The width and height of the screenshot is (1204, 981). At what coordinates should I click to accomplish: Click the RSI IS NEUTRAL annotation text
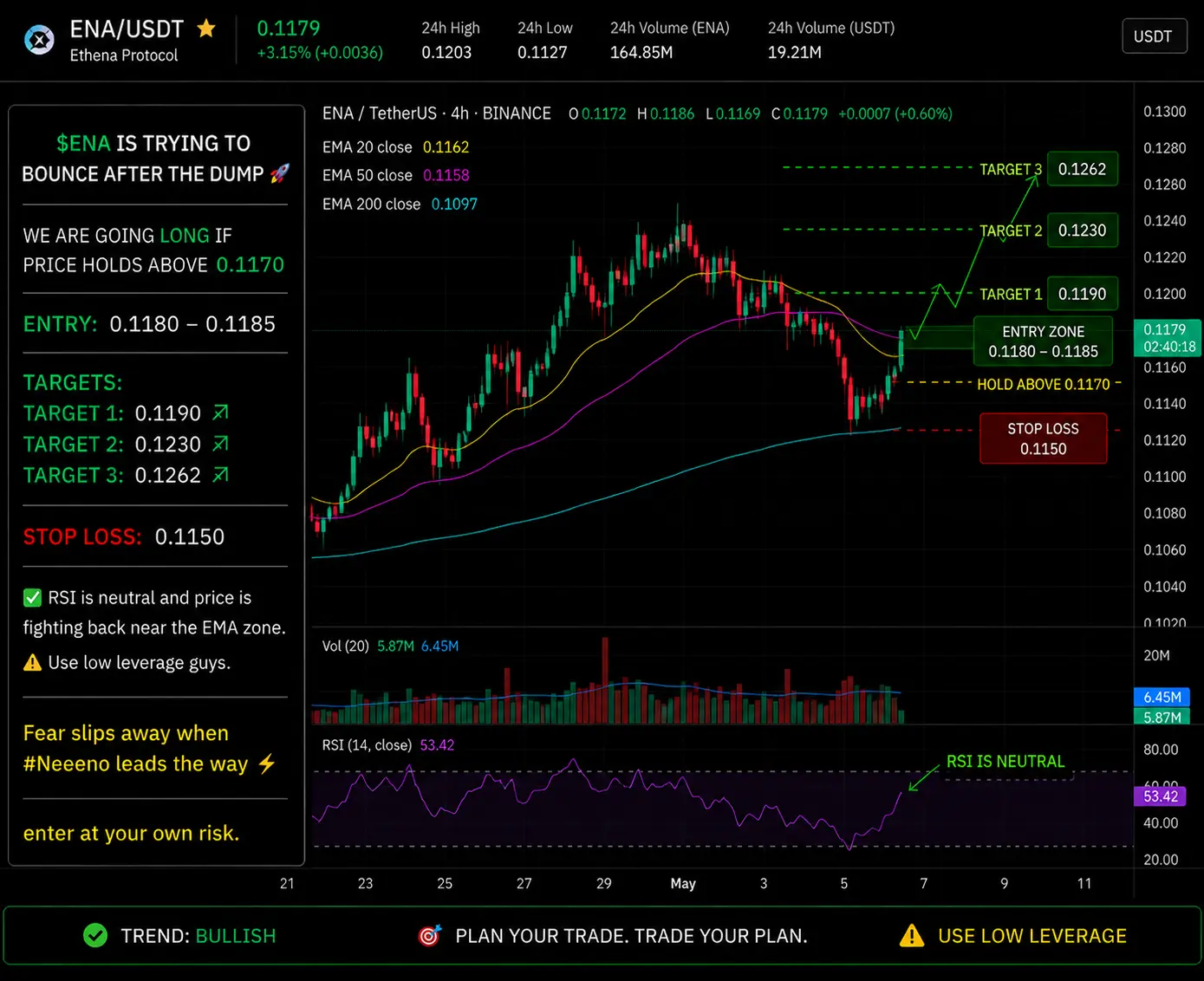click(x=1006, y=761)
